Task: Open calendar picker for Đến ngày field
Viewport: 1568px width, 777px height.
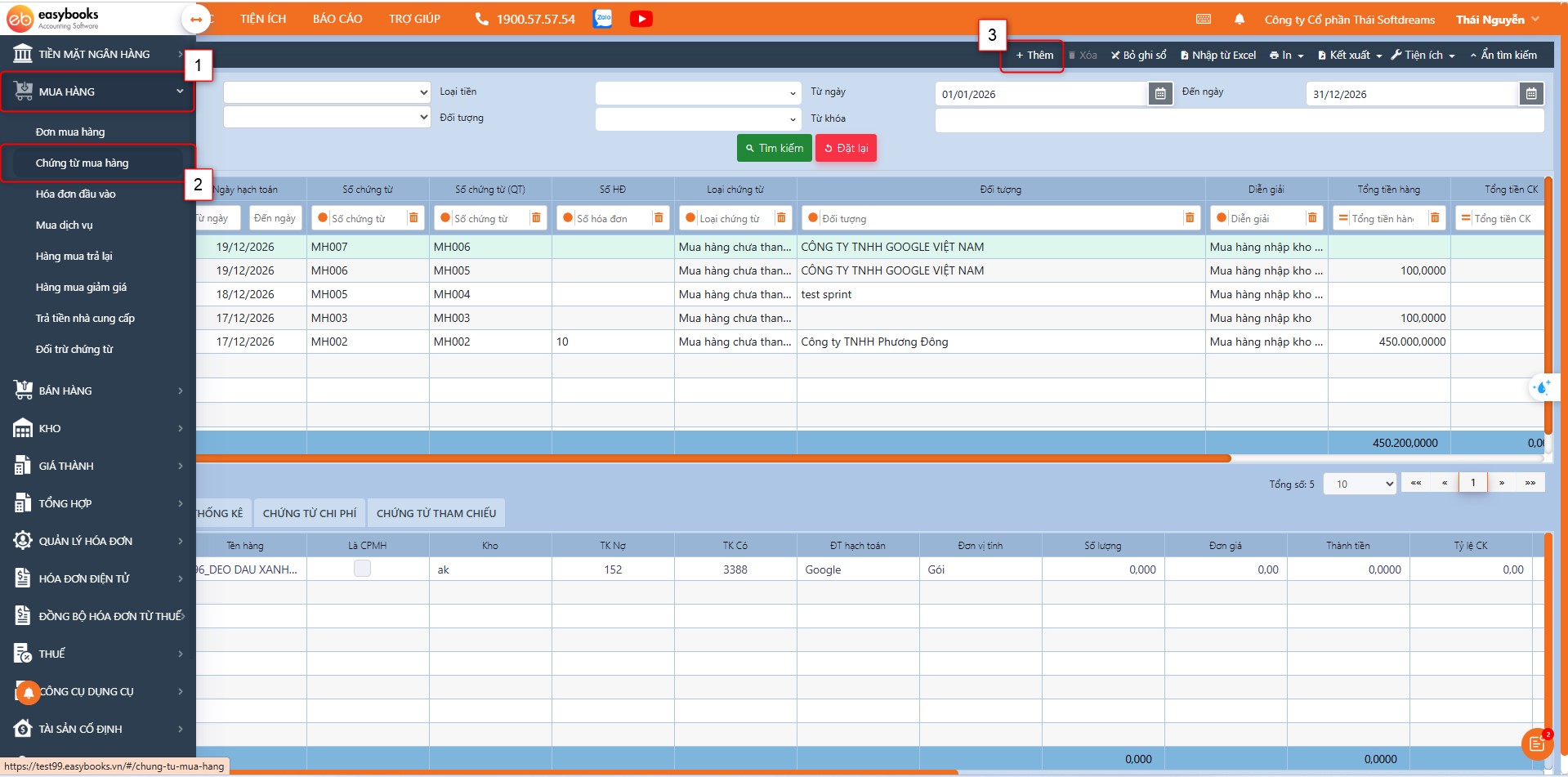Action: point(1530,94)
